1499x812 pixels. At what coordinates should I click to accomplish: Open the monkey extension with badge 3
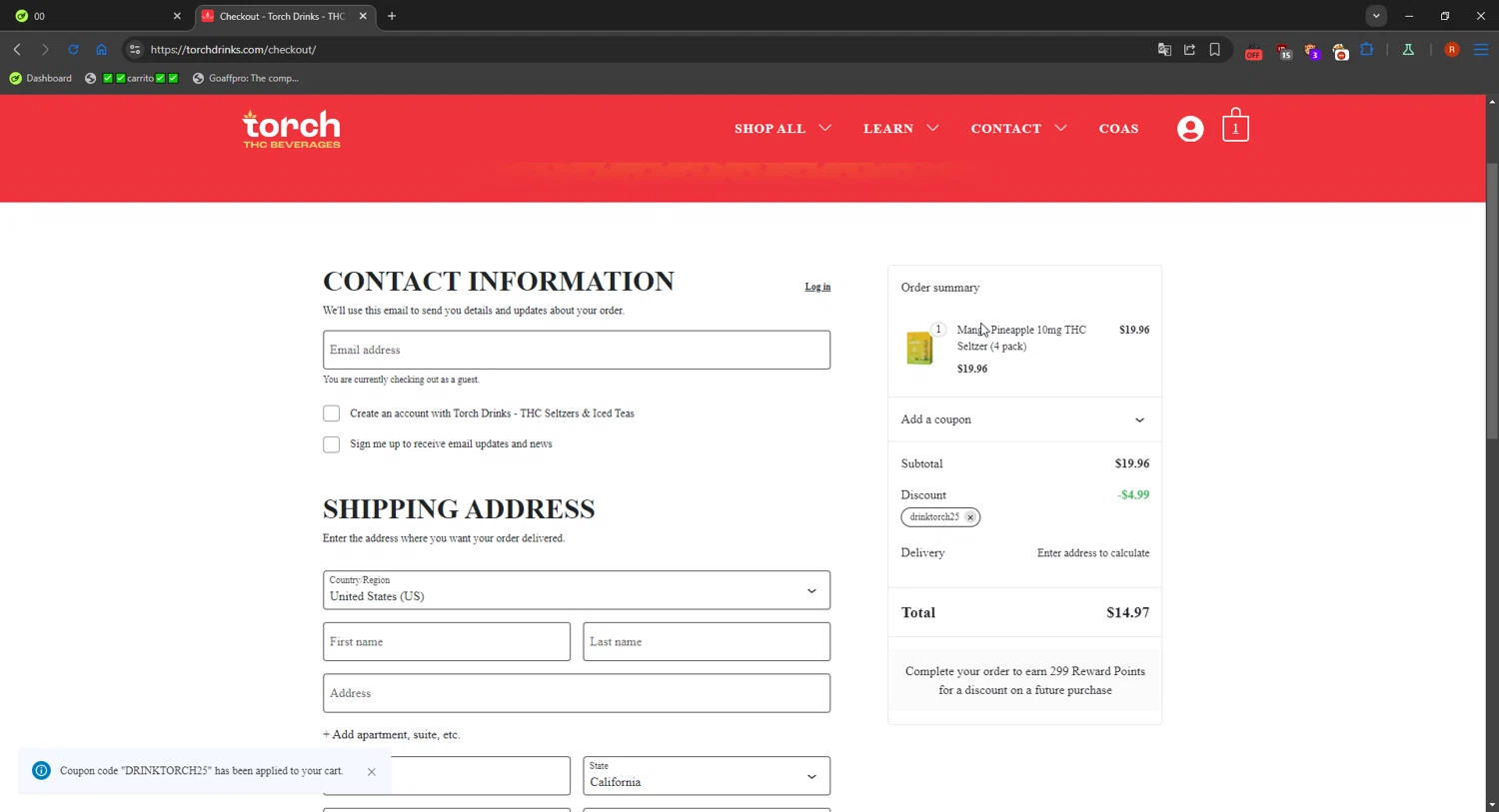point(1312,52)
